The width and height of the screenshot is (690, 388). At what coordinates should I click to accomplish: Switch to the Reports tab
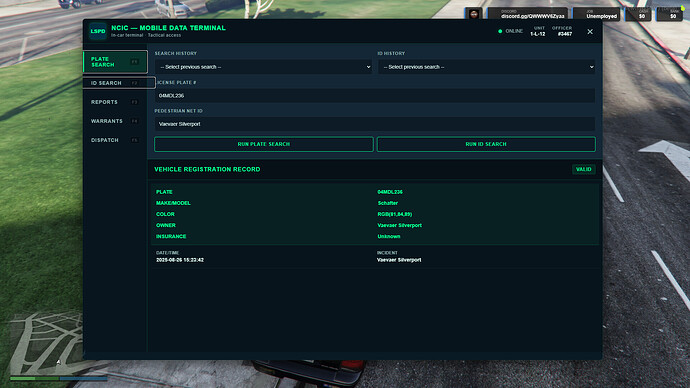115,102
